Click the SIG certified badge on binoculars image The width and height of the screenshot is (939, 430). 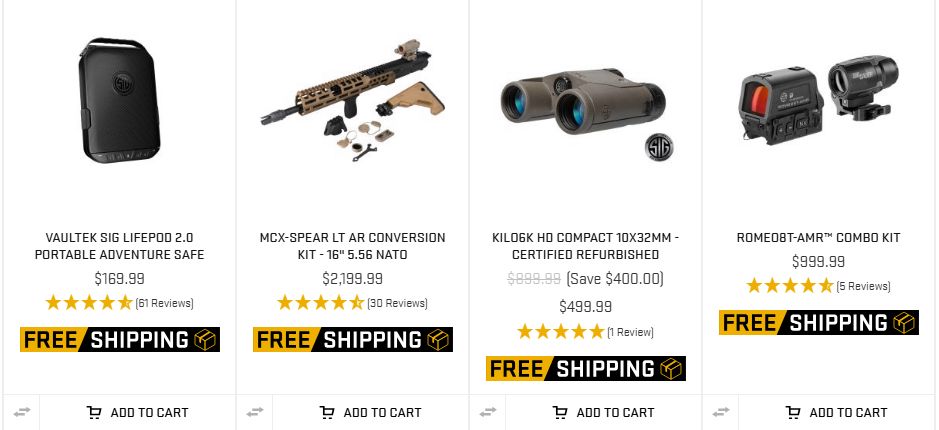[659, 146]
